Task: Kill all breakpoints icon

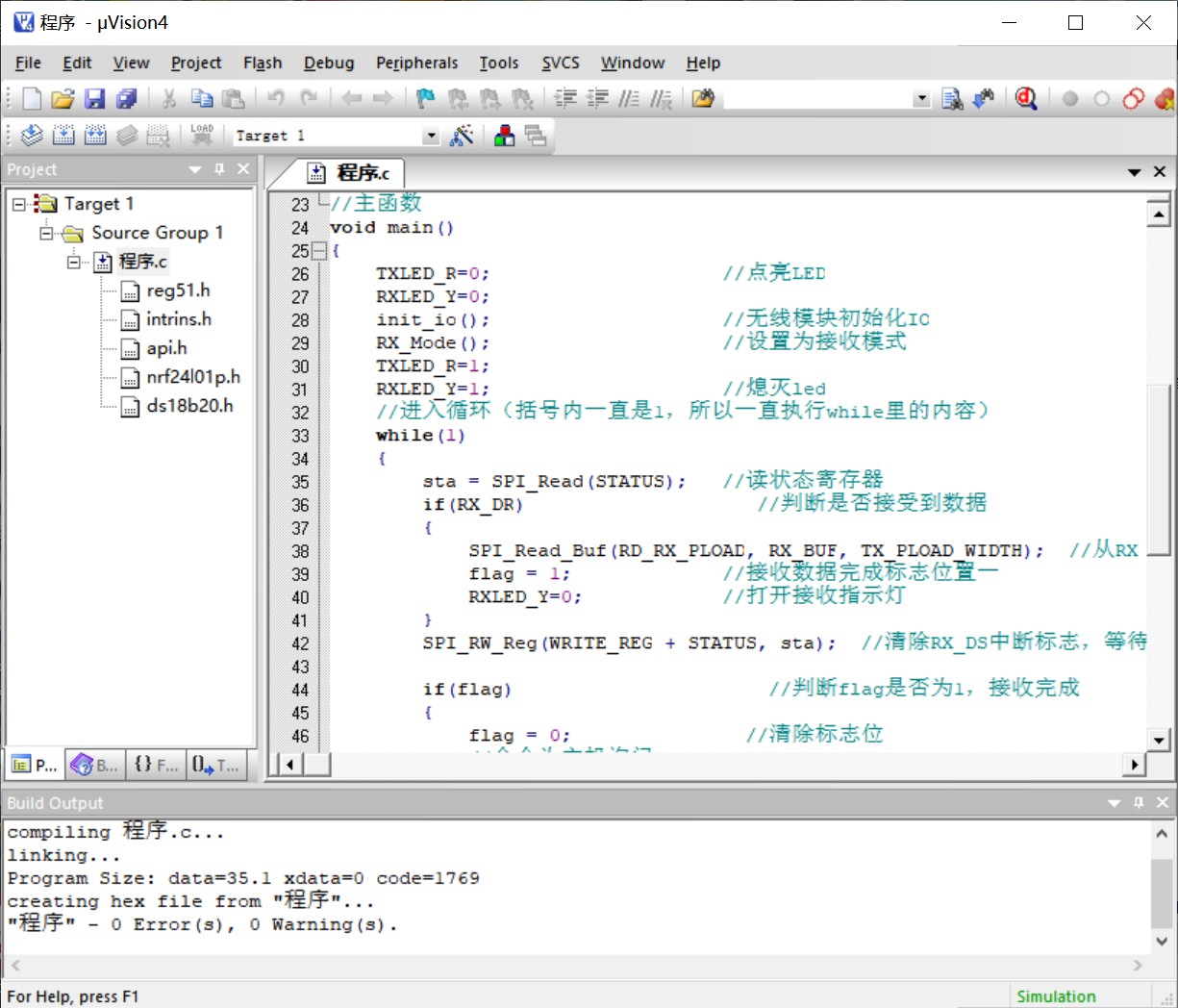Action: coord(1165,98)
